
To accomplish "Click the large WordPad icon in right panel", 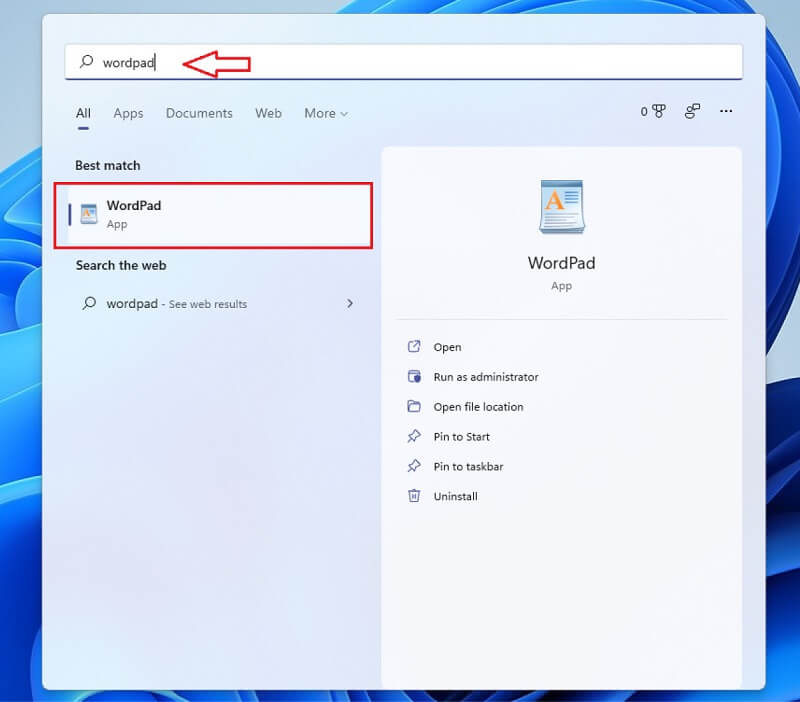I will tap(561, 205).
